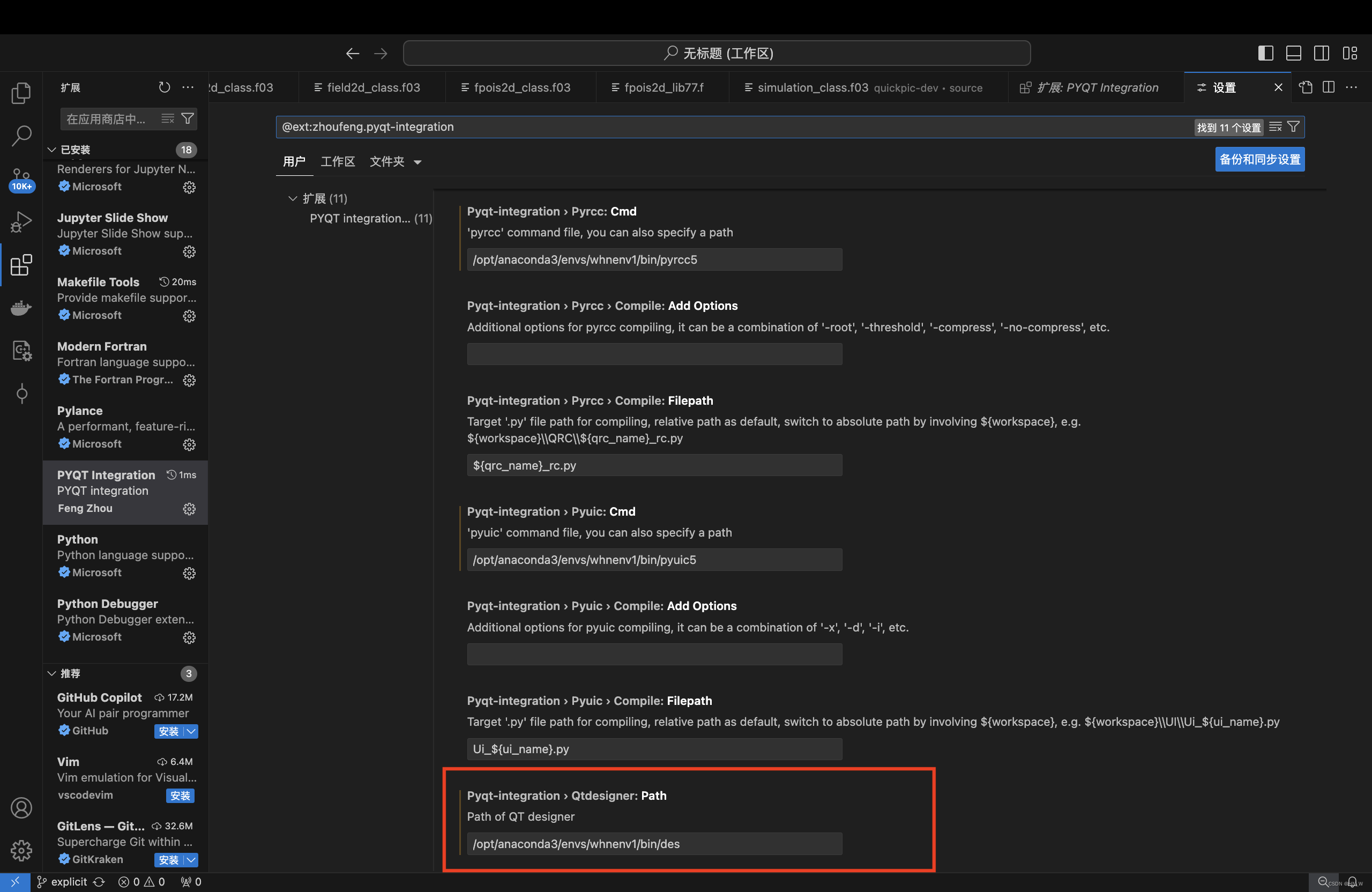The width and height of the screenshot is (1372, 892).
Task: Install the Vim extension
Action: click(180, 796)
